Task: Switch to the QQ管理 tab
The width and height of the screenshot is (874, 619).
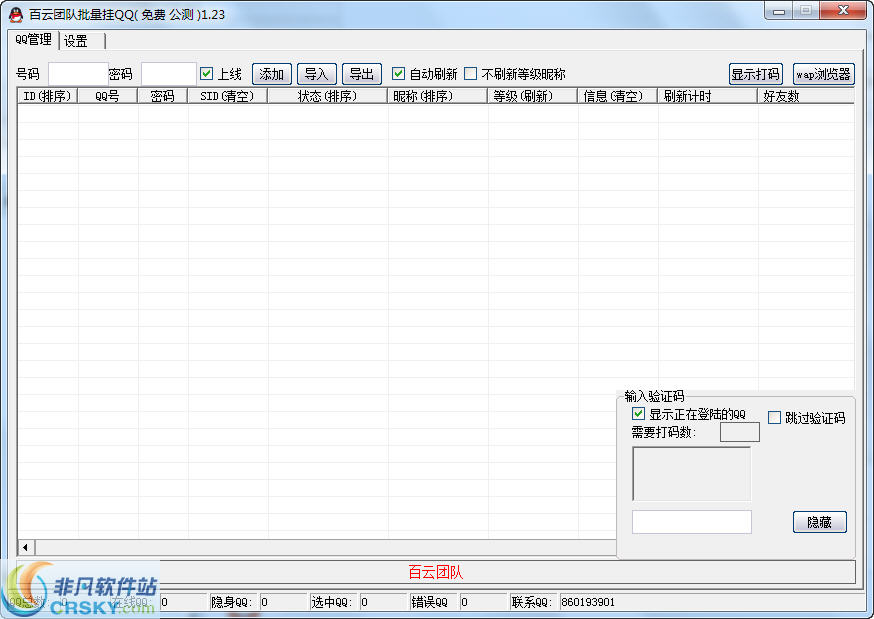Action: coord(33,40)
